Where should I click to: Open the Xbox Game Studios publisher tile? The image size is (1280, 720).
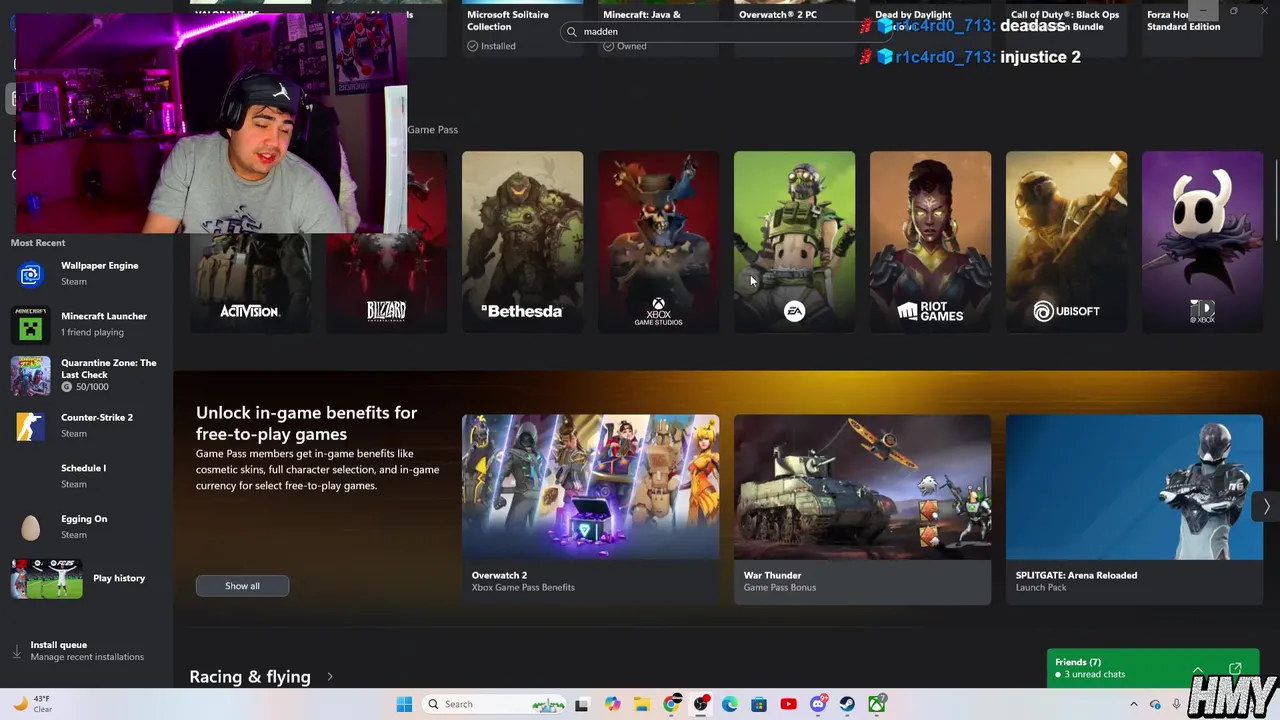658,241
